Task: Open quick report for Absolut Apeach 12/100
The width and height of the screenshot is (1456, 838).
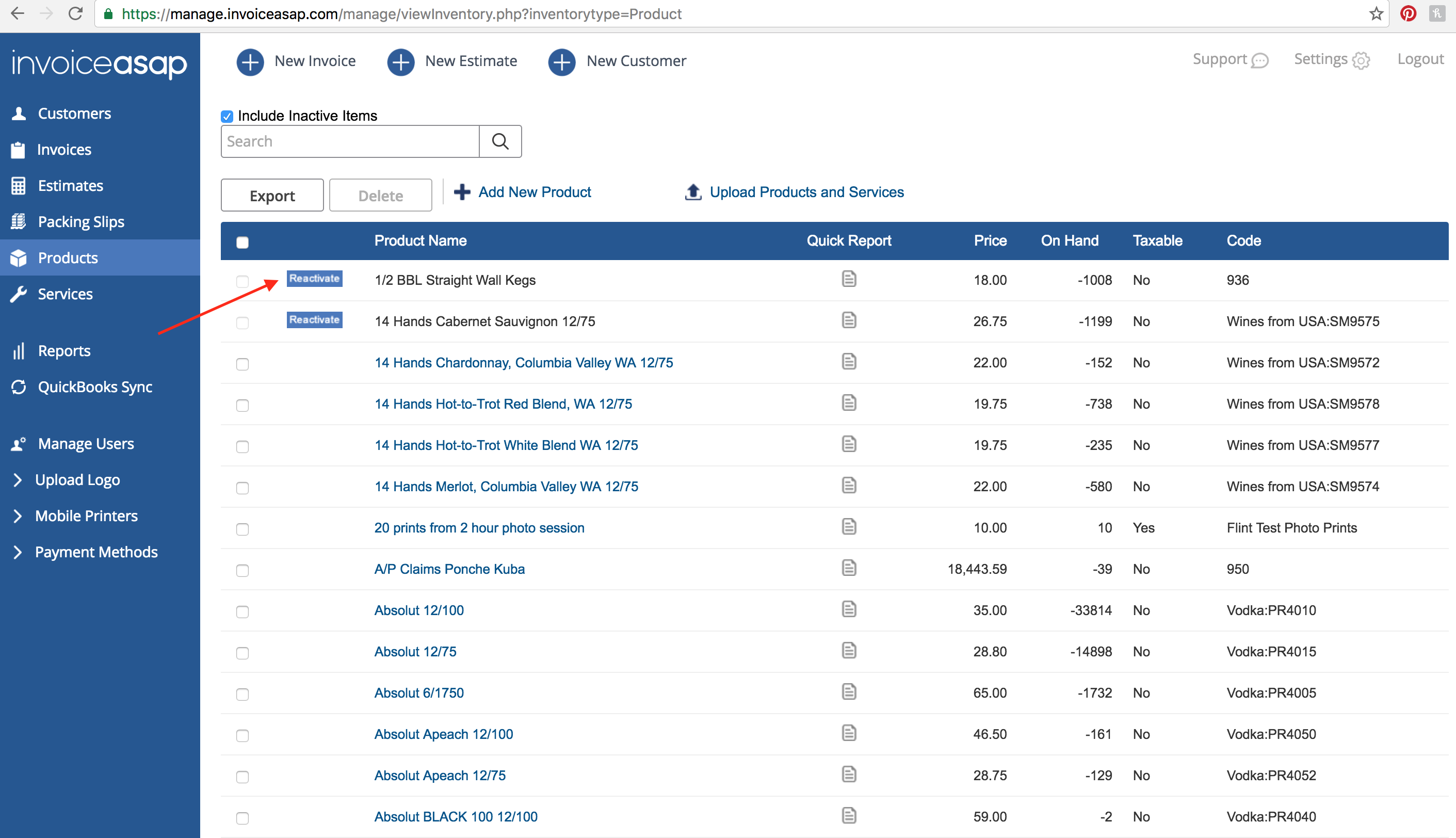Action: pyautogui.click(x=849, y=733)
